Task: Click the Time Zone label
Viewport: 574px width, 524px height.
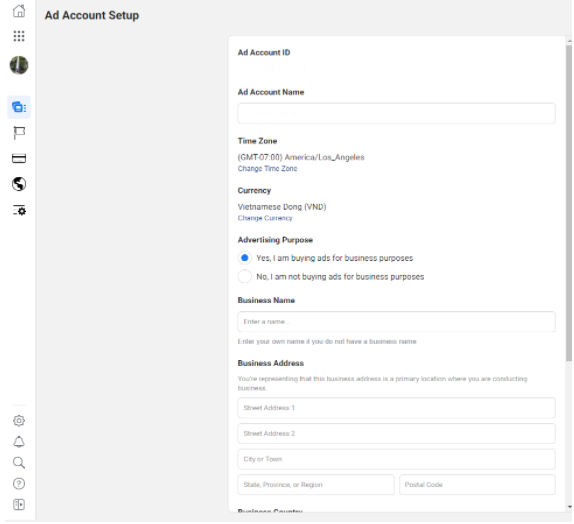Action: pos(257,141)
